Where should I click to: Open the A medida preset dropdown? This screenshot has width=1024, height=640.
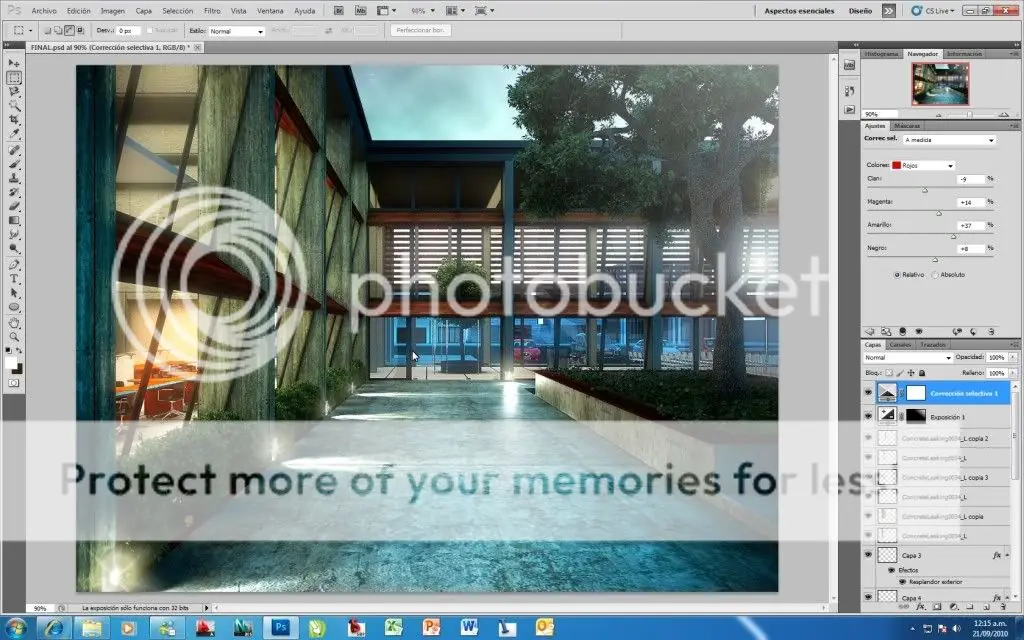[950, 140]
